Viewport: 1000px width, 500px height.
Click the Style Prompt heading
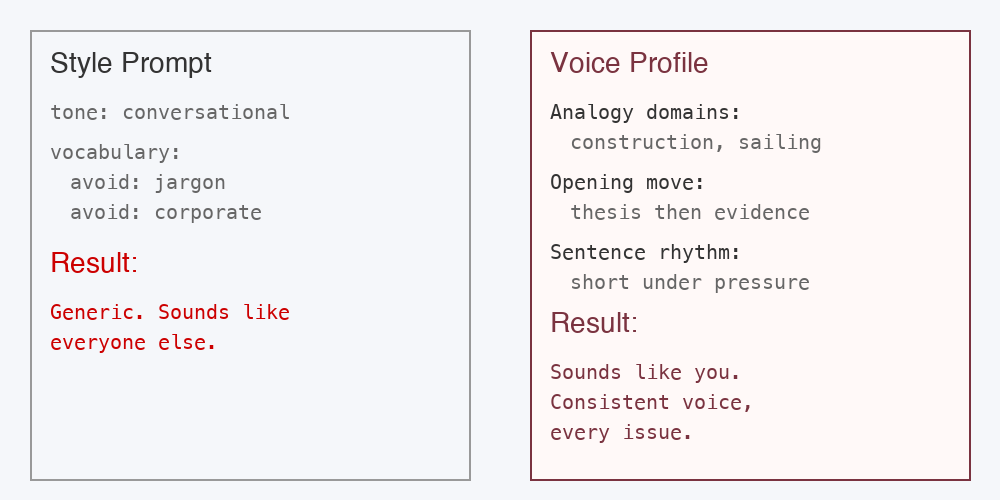[131, 63]
